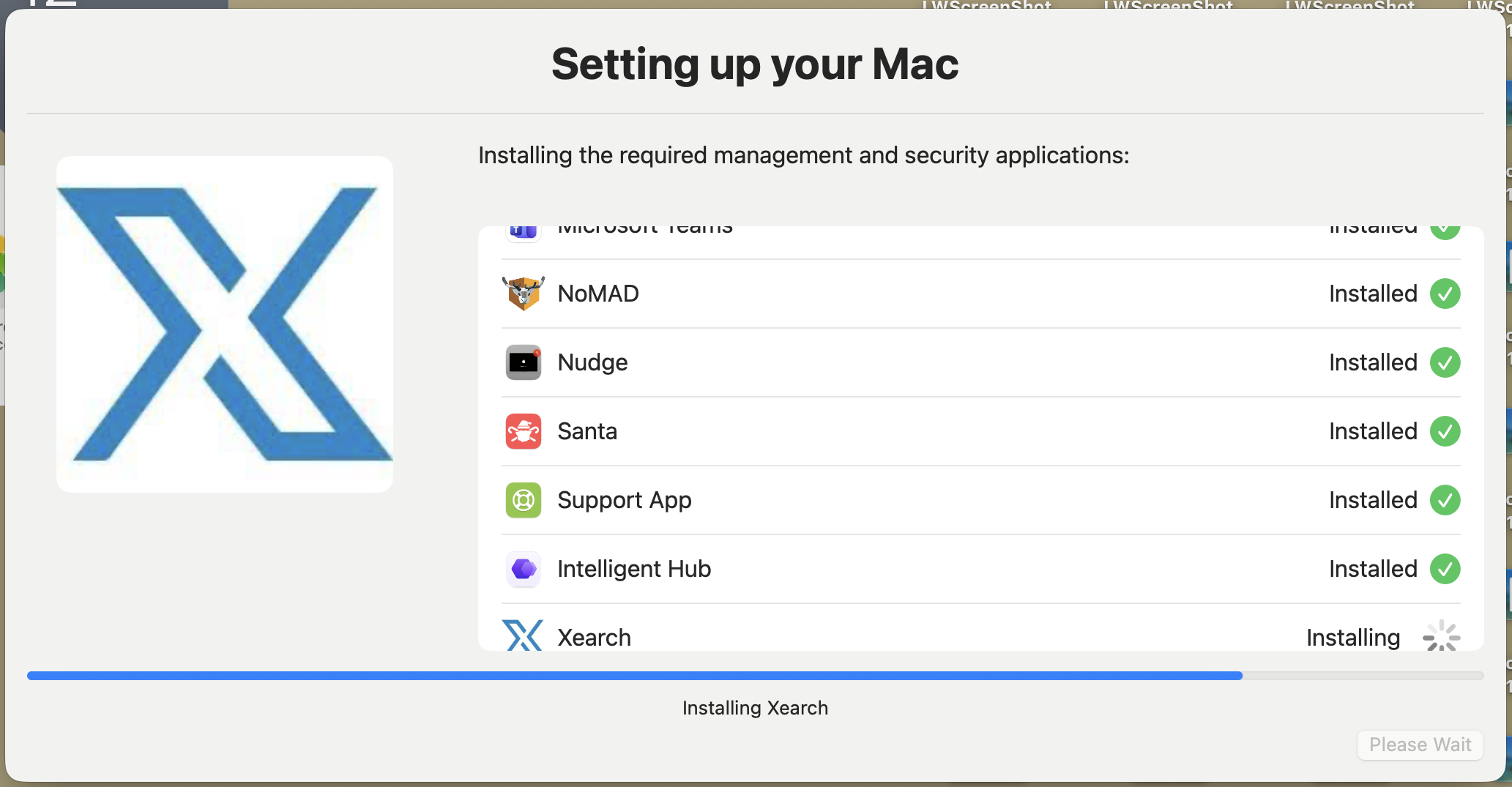Viewport: 1512px width, 787px height.
Task: Select the Intelligent Hub row label
Action: coord(634,569)
